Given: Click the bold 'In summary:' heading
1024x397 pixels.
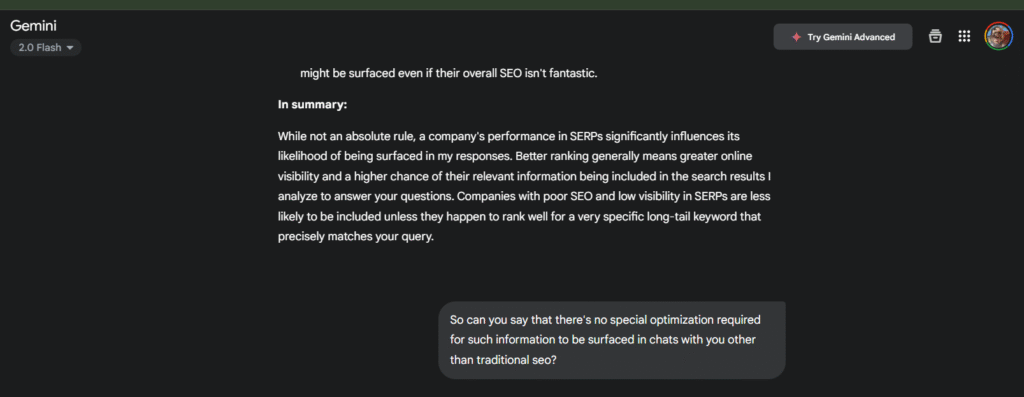Looking at the screenshot, I should pyautogui.click(x=312, y=104).
